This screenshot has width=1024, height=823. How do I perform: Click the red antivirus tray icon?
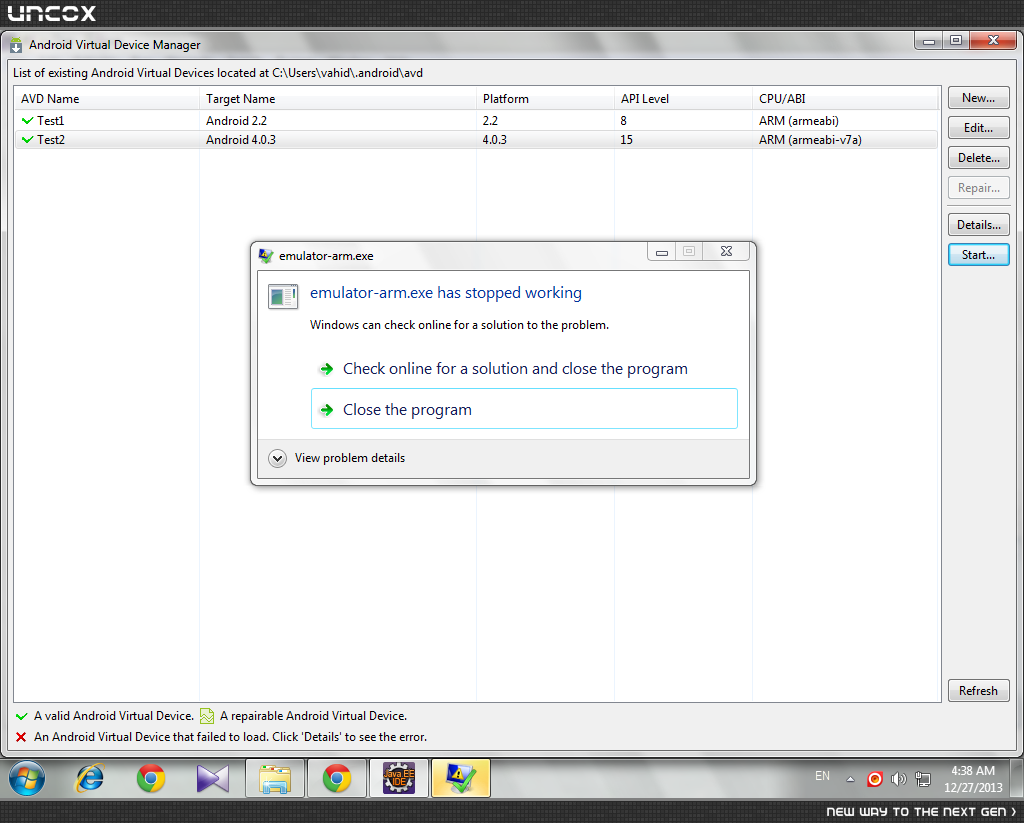click(x=874, y=779)
